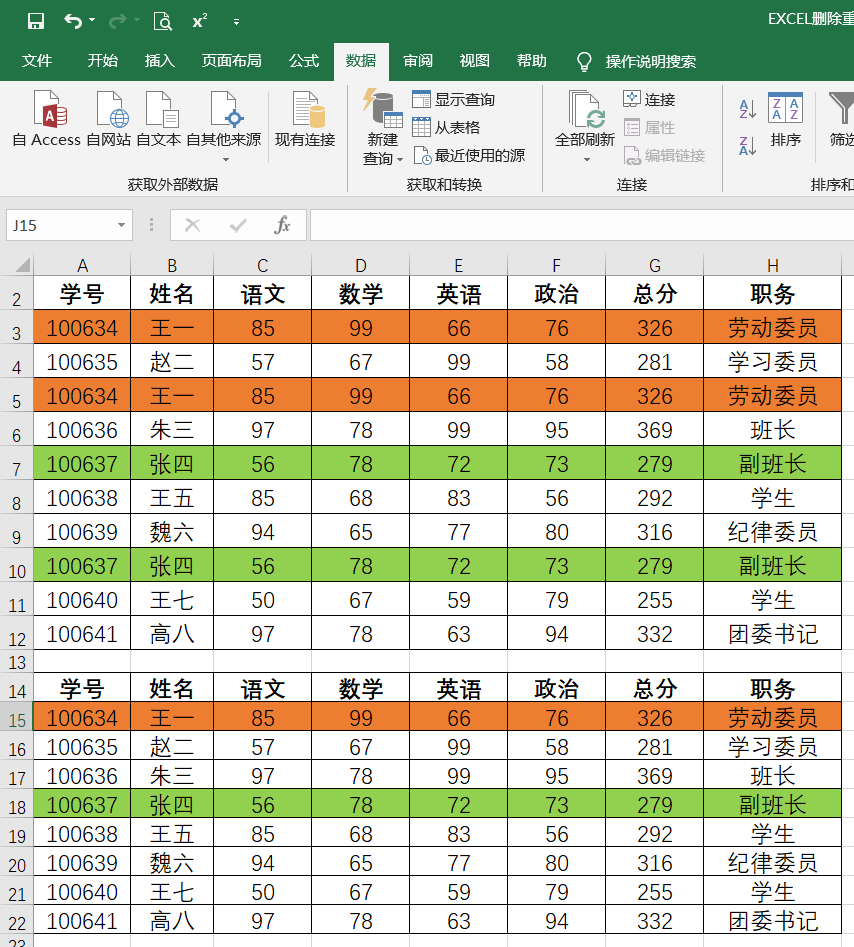The image size is (854, 947).
Task: Select column H header
Action: point(772,265)
